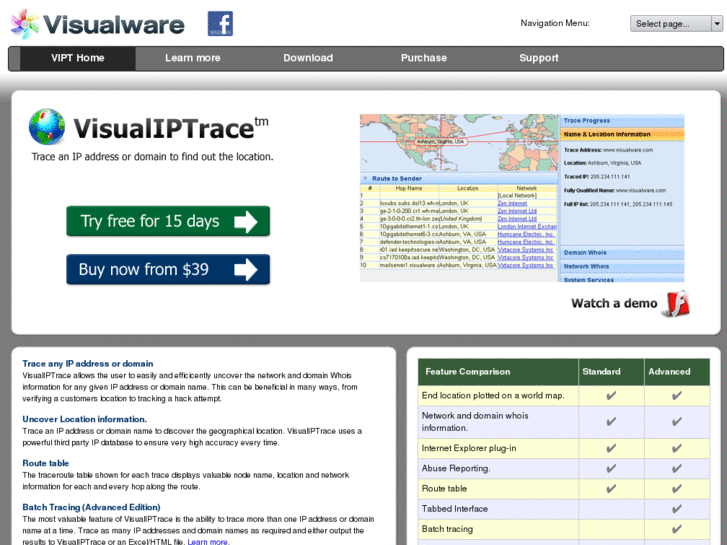Click the arrow on Try free button
The width and height of the screenshot is (727, 545).
click(246, 222)
